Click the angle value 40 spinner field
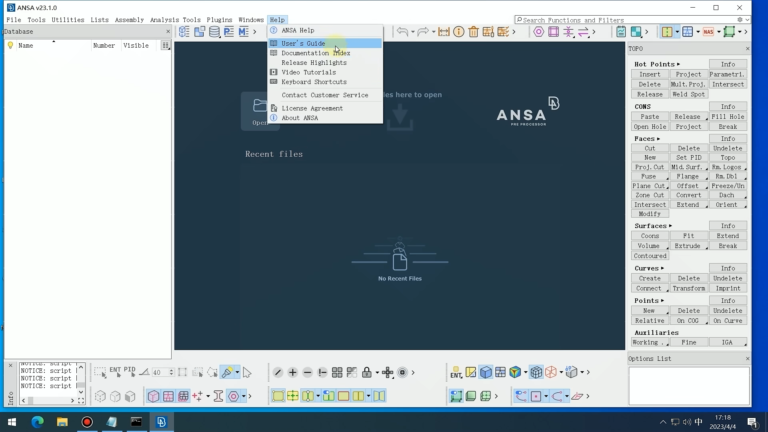The width and height of the screenshot is (768, 432). 163,372
